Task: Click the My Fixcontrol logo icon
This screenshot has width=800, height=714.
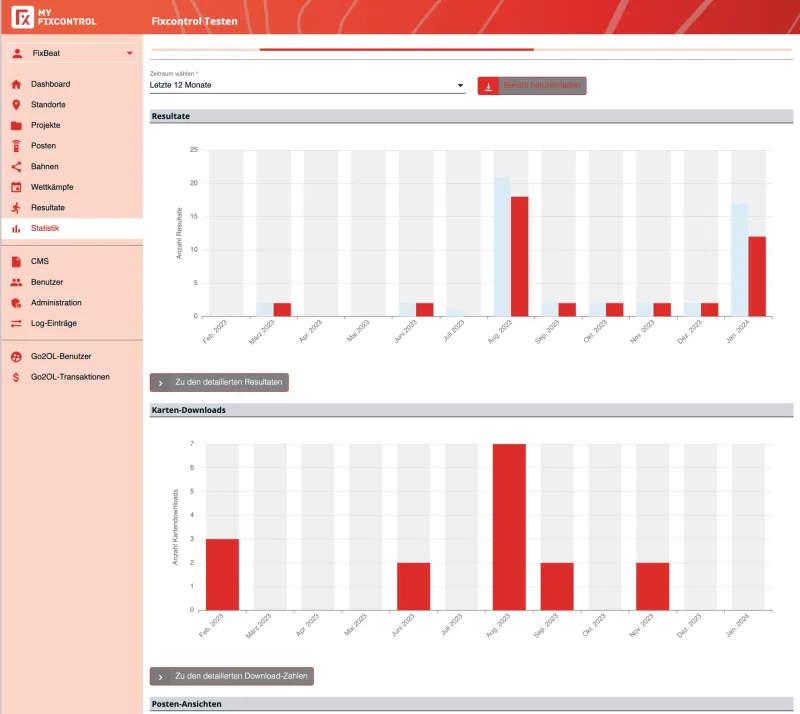Action: click(22, 17)
